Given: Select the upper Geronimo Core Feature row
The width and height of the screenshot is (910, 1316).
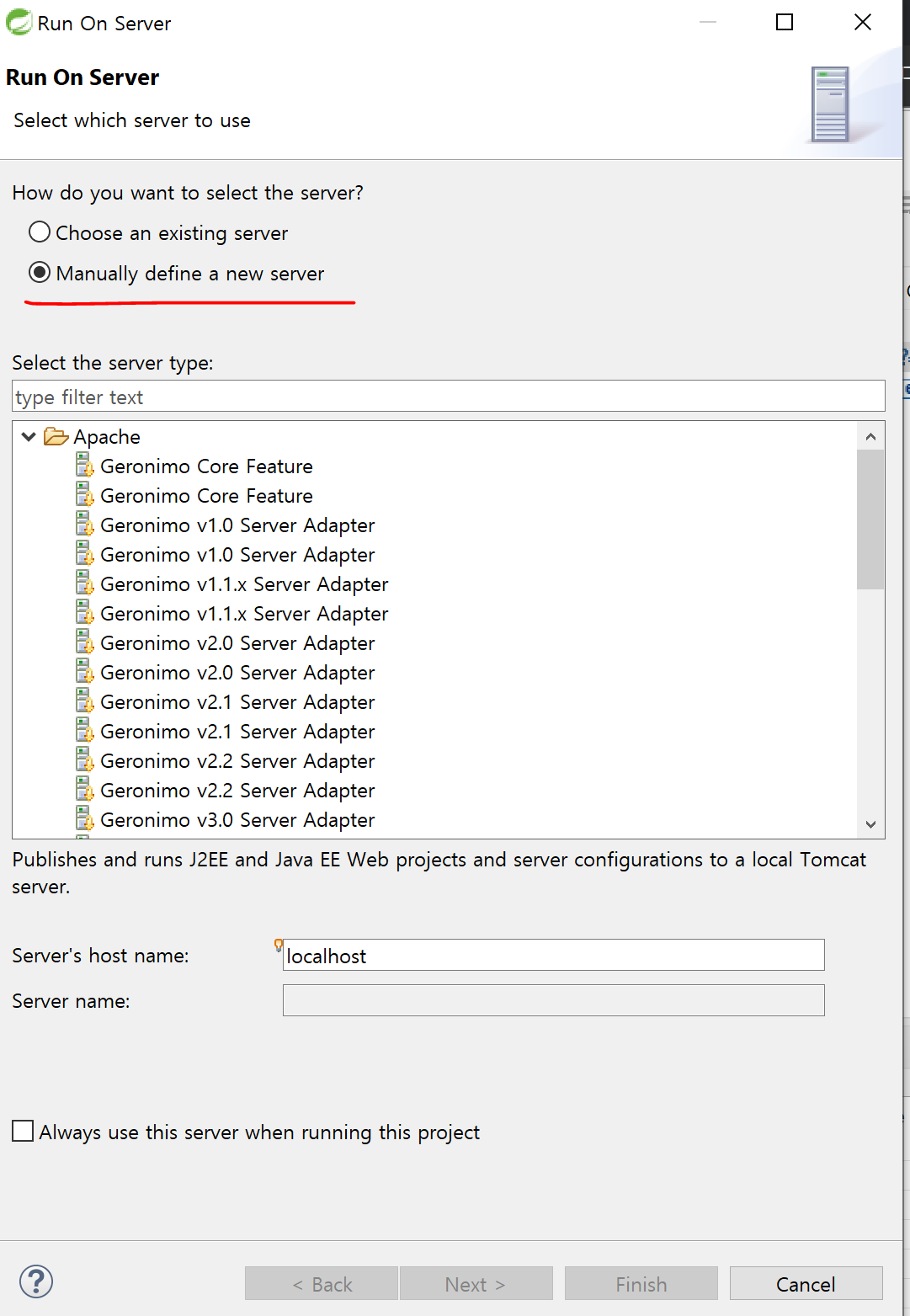Looking at the screenshot, I should [x=206, y=466].
